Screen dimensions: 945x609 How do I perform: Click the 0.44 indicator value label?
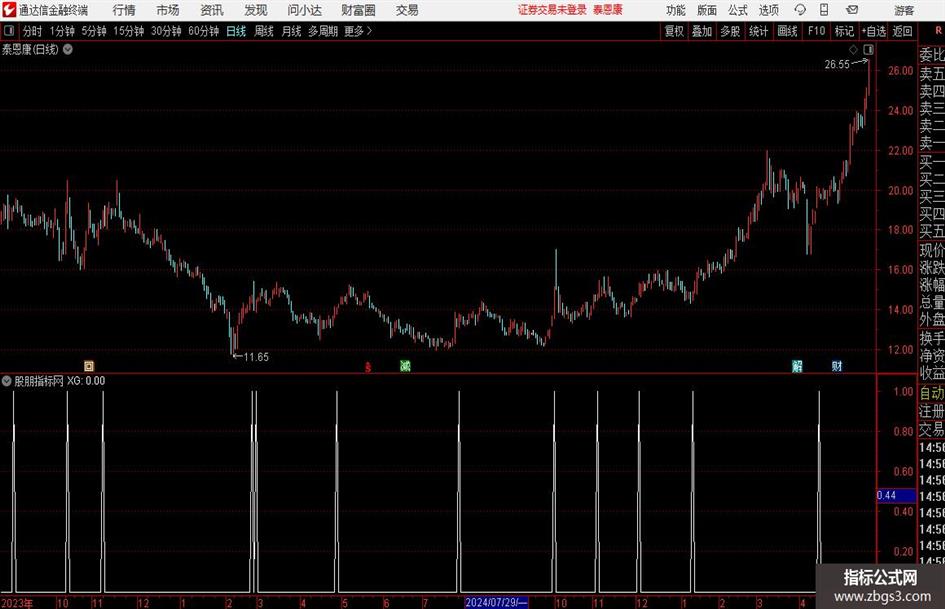click(896, 496)
